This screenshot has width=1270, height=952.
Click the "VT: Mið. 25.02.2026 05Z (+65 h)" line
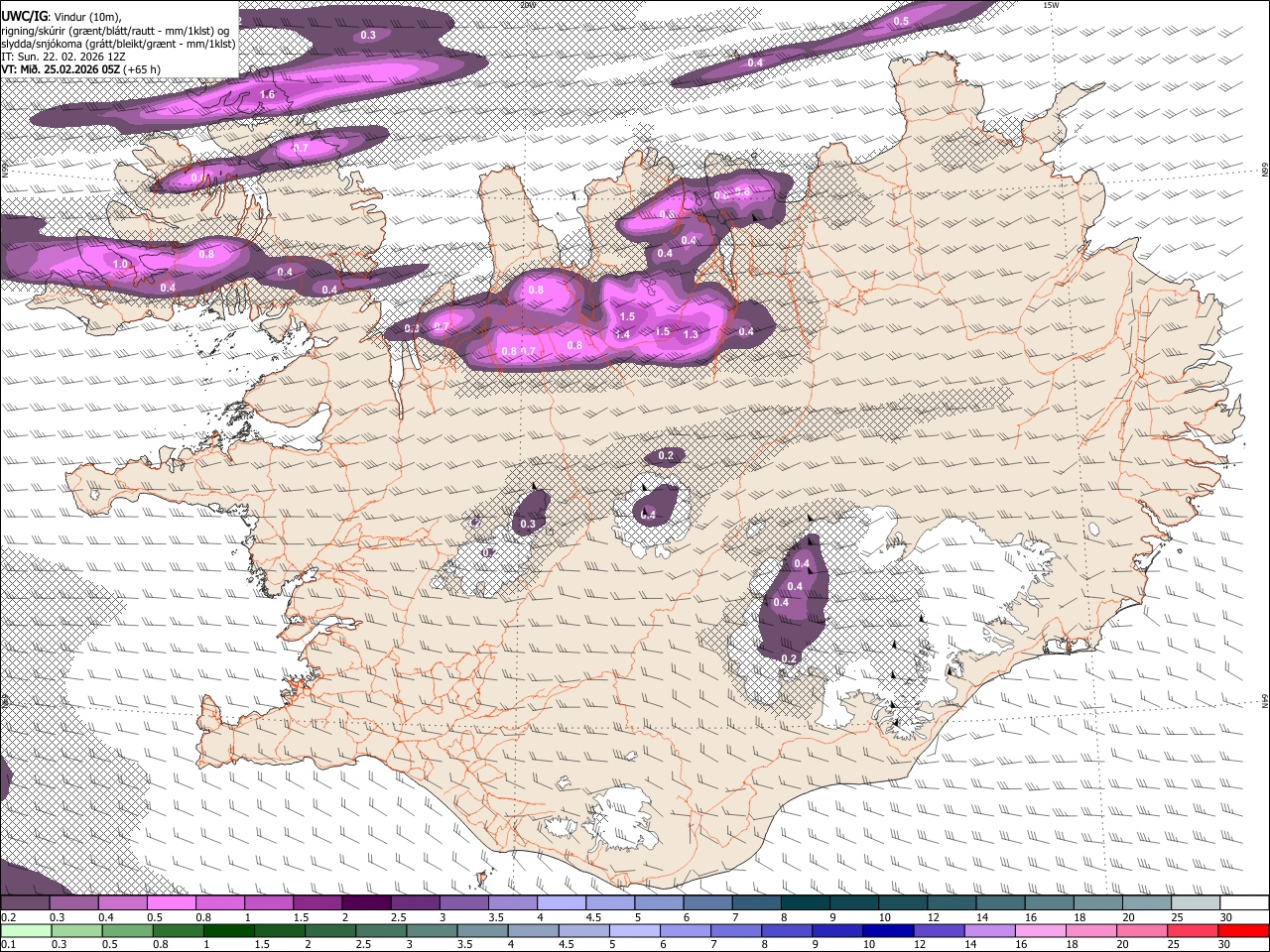click(x=81, y=69)
